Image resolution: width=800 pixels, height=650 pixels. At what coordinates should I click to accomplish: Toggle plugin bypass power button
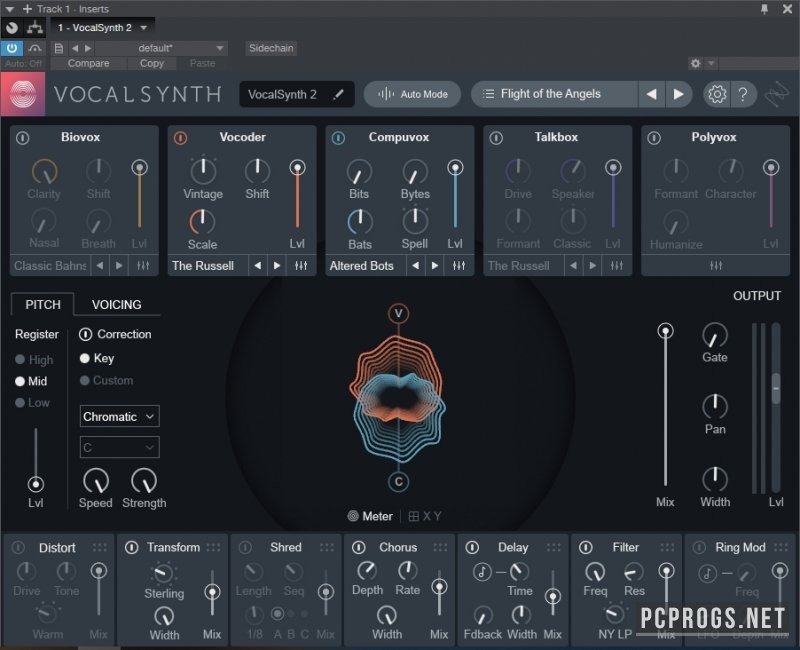click(12, 48)
